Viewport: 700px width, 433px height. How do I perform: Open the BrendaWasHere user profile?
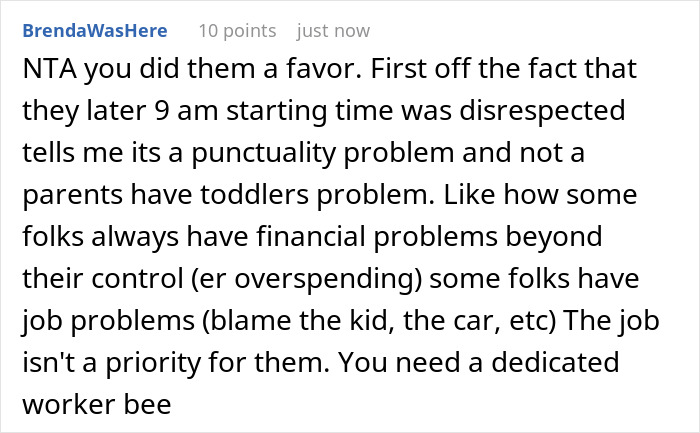click(x=94, y=31)
